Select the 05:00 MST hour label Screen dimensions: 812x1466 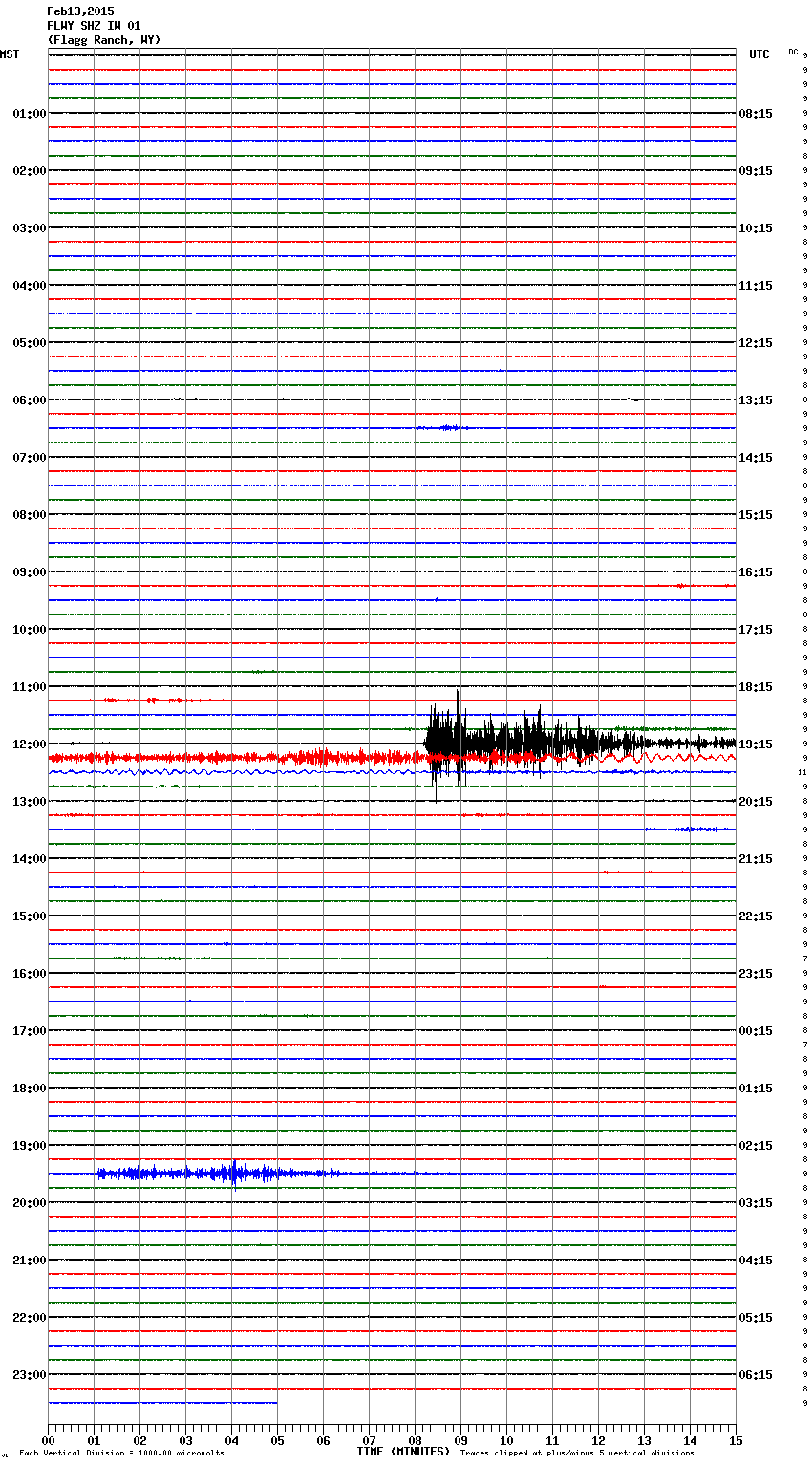(x=30, y=343)
